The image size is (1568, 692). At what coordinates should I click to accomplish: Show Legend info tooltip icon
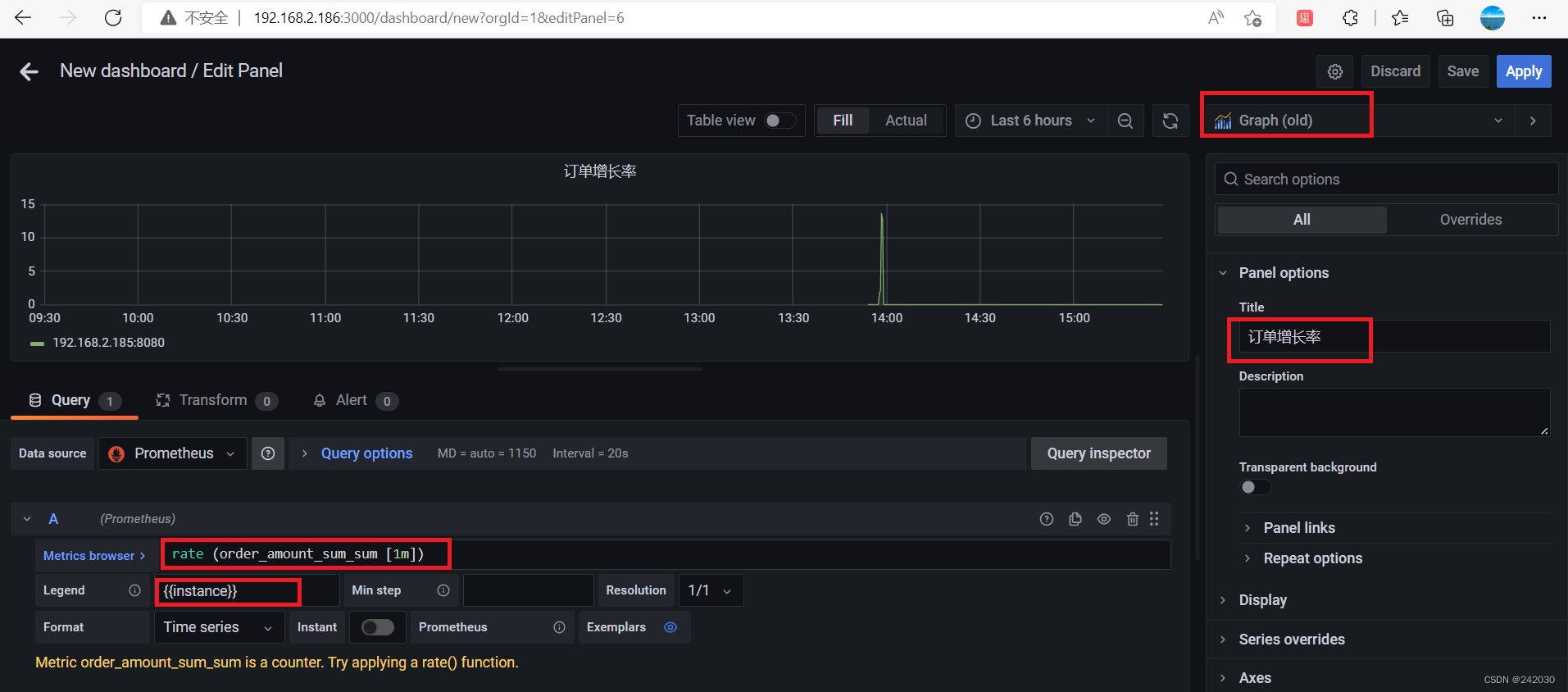(x=134, y=590)
